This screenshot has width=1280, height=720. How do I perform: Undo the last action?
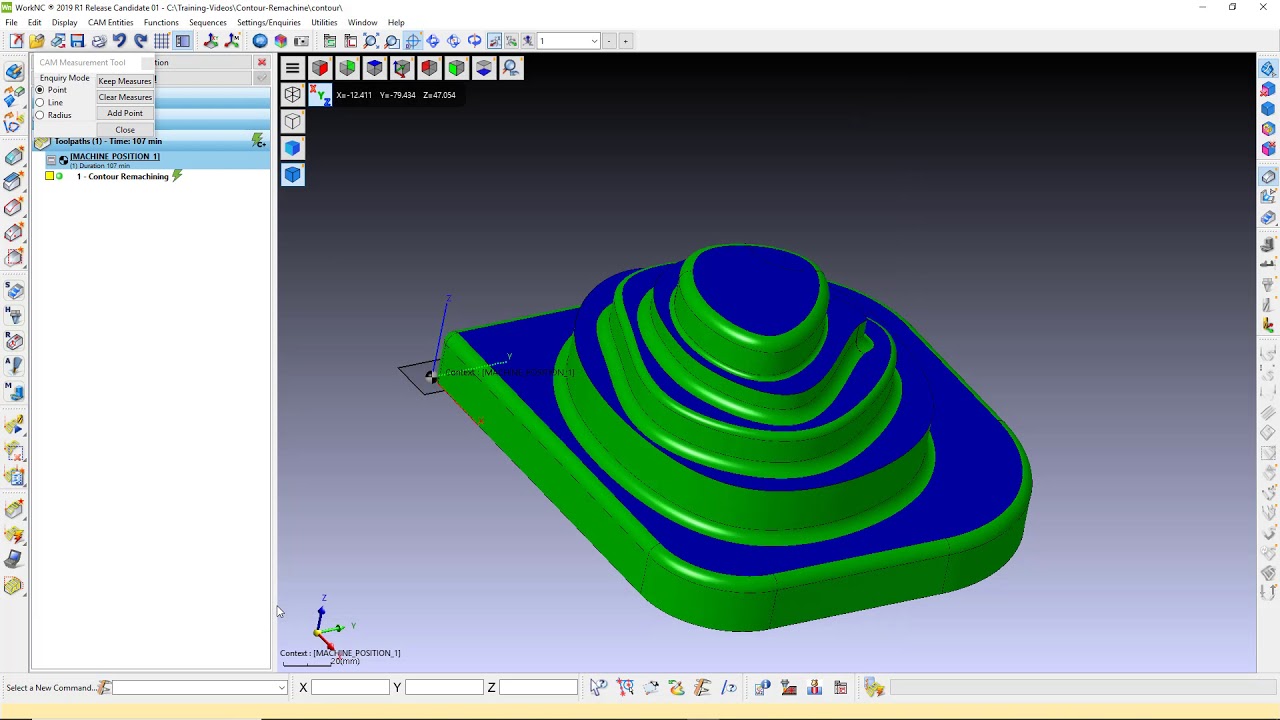coord(119,41)
